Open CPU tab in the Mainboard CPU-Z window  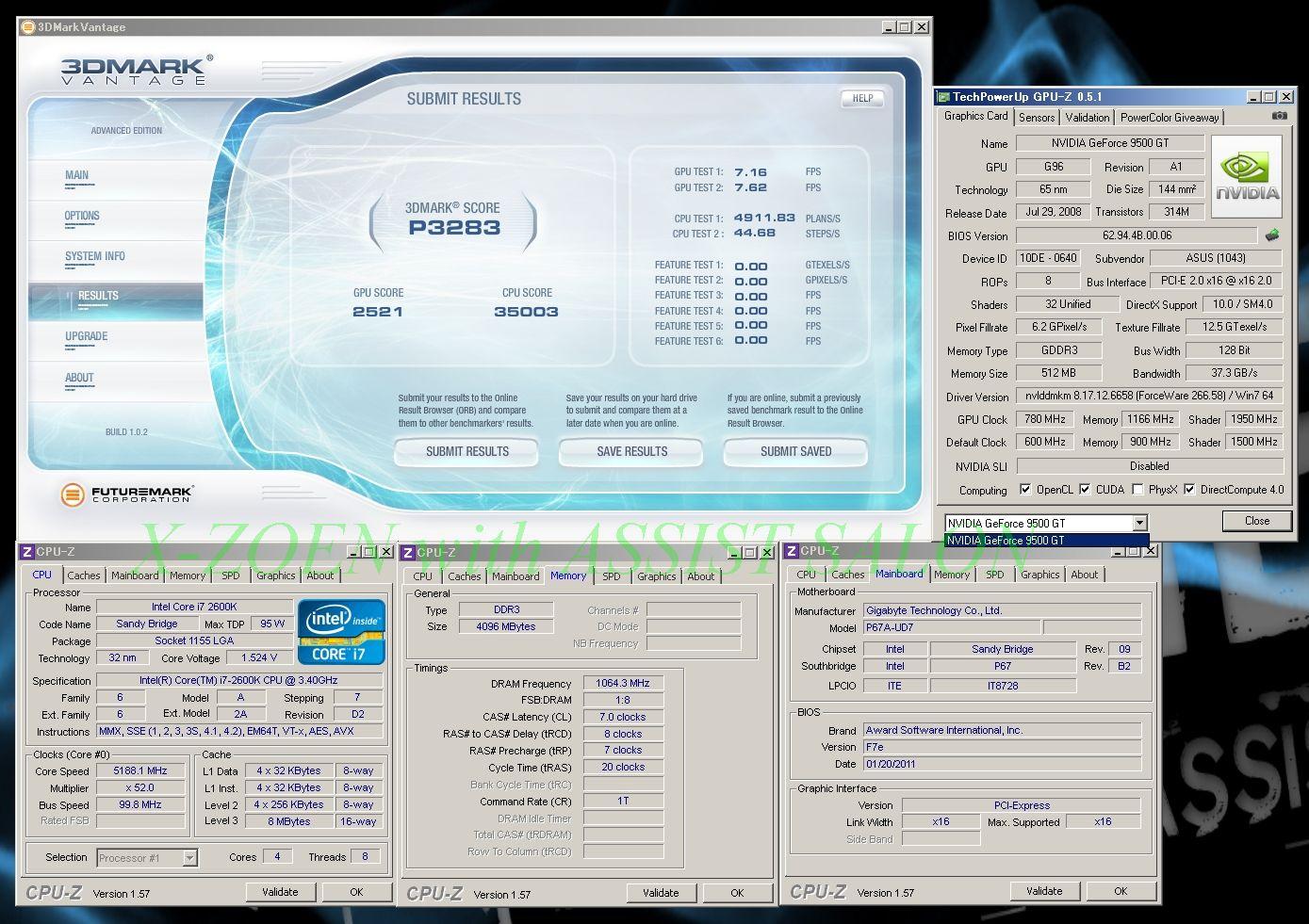click(807, 575)
